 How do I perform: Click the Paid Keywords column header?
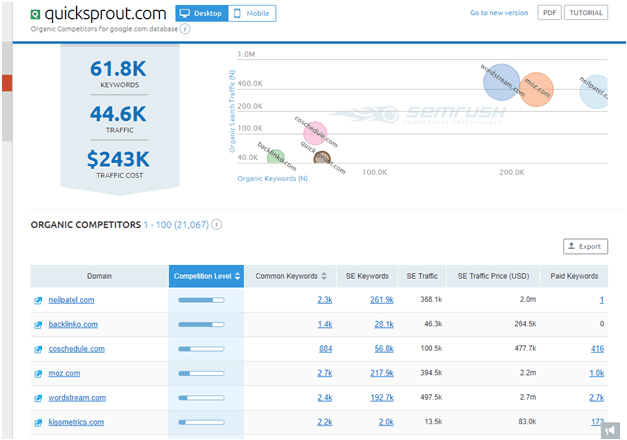tap(574, 276)
